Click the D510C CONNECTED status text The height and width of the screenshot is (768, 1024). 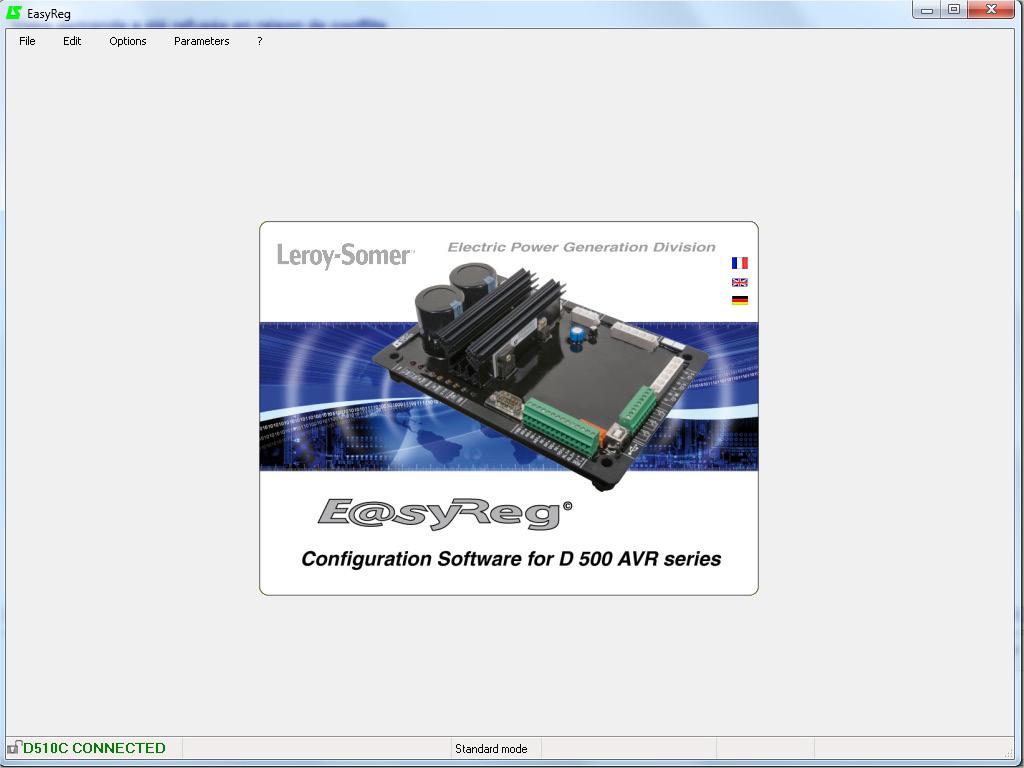(94, 748)
